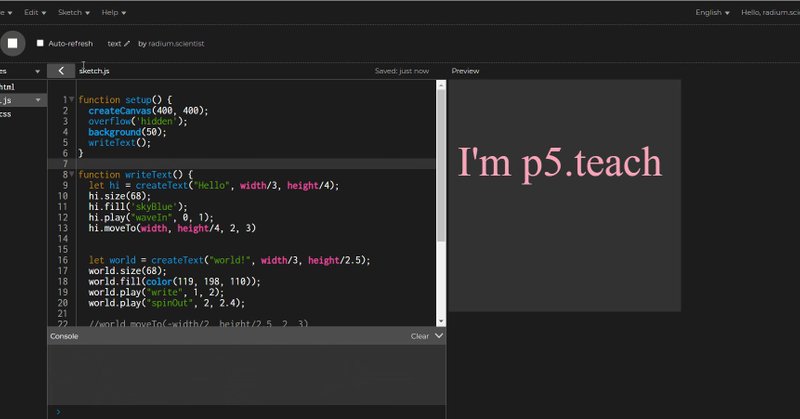Place cursor on world.play("write") line

[156, 292]
